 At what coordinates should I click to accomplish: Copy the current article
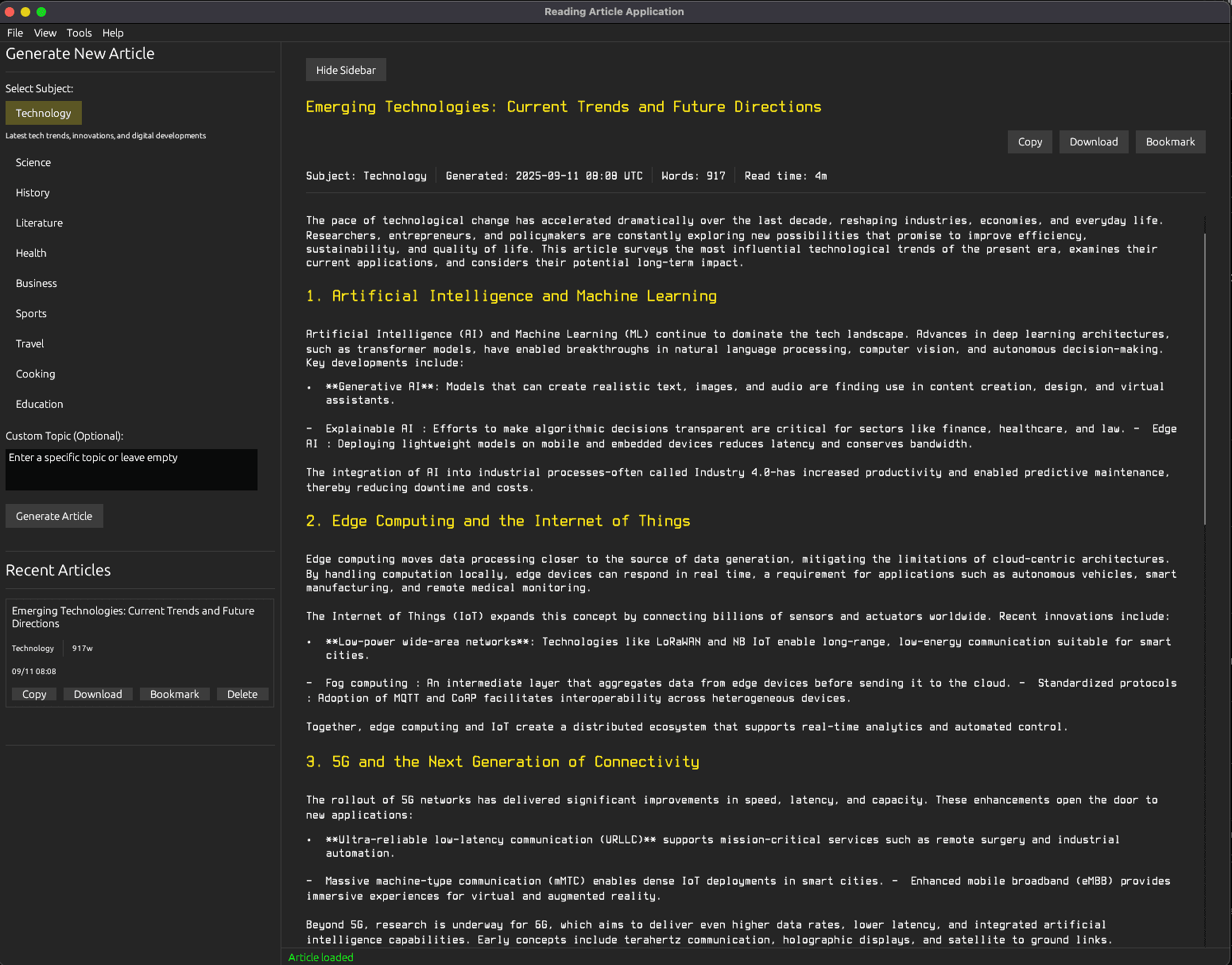(1029, 141)
